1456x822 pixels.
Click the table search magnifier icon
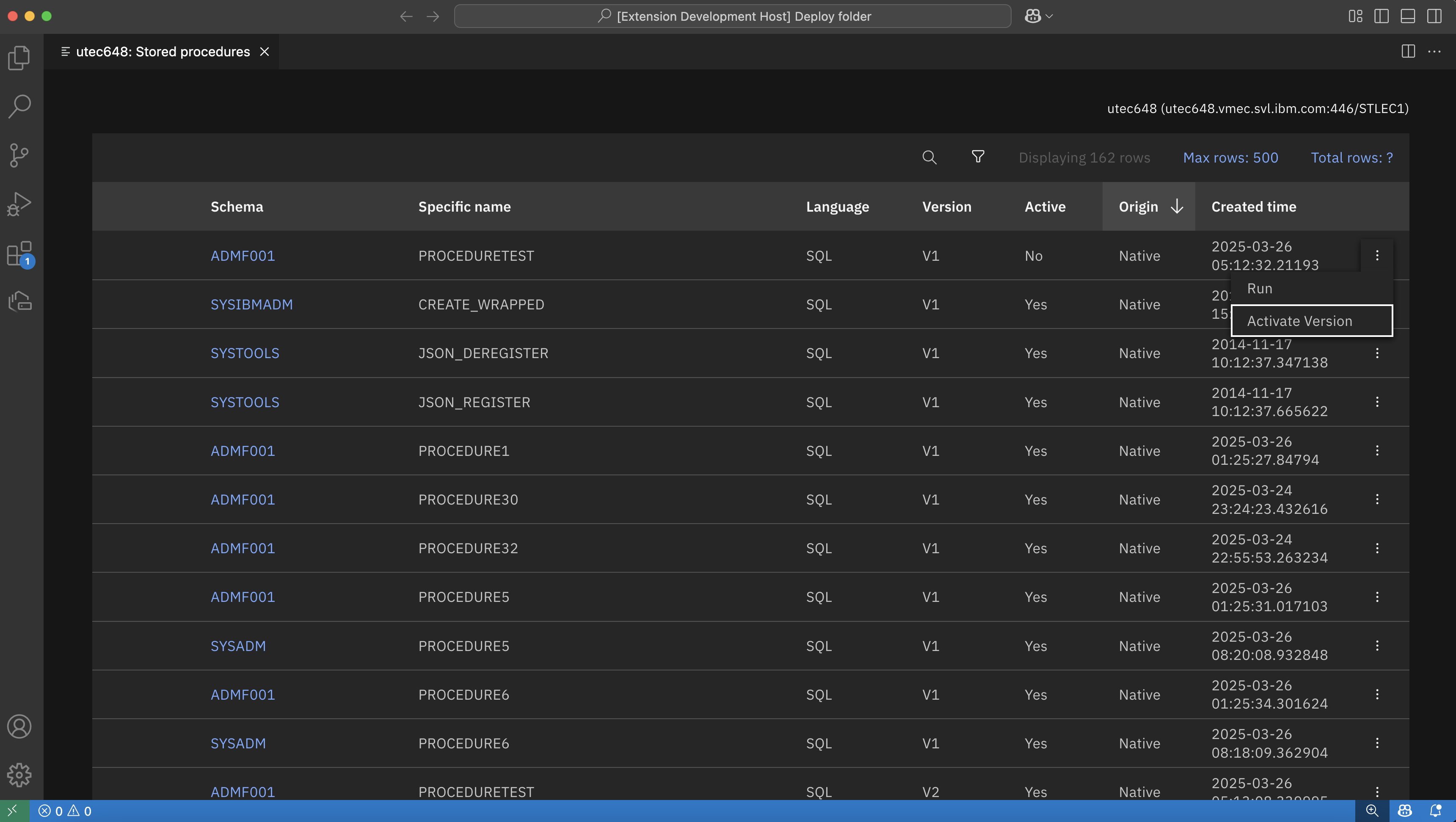[x=929, y=157]
